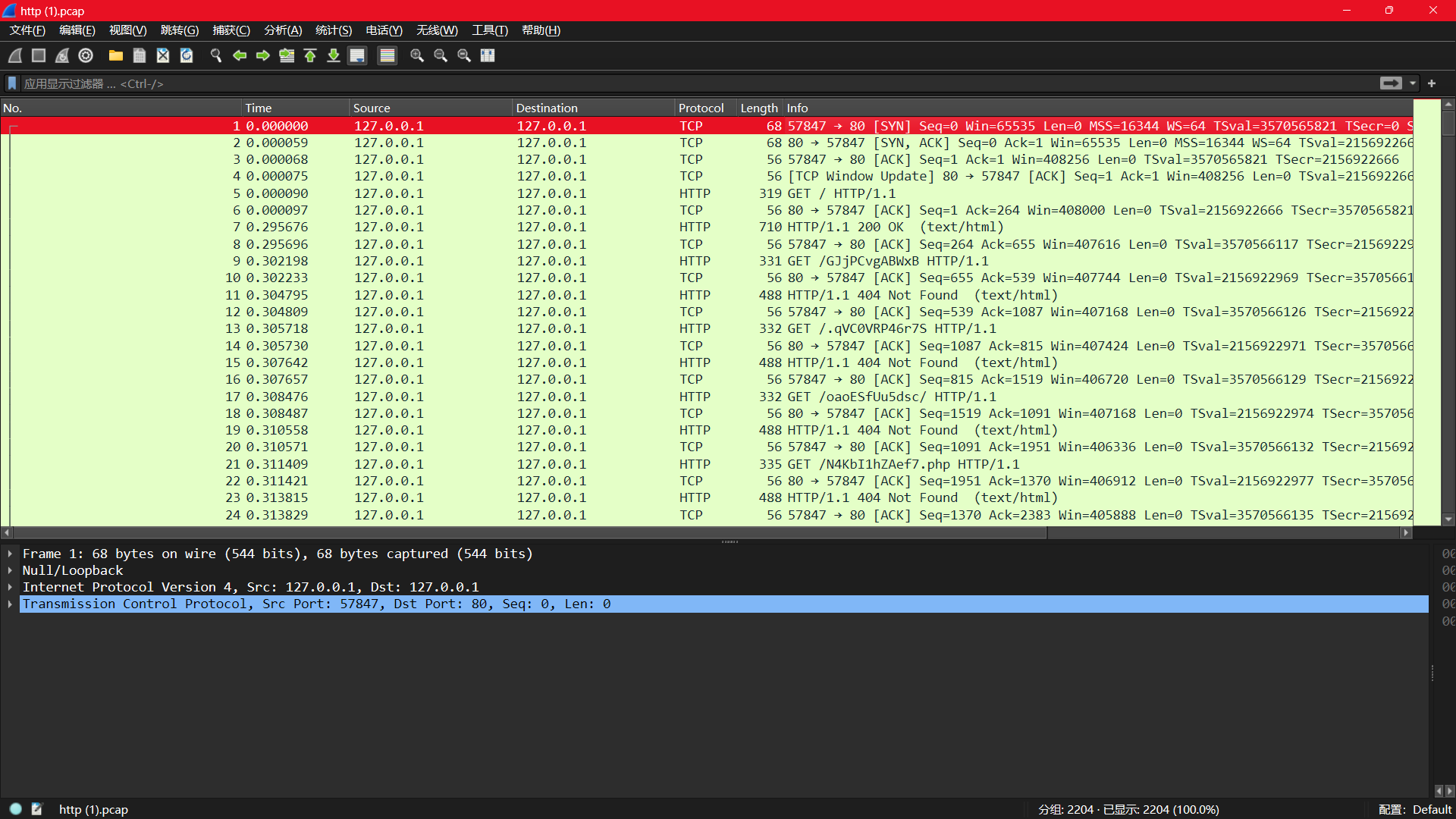This screenshot has width=1456, height=819.
Task: Expand the Internet Protocol Version 4 row
Action: point(10,587)
